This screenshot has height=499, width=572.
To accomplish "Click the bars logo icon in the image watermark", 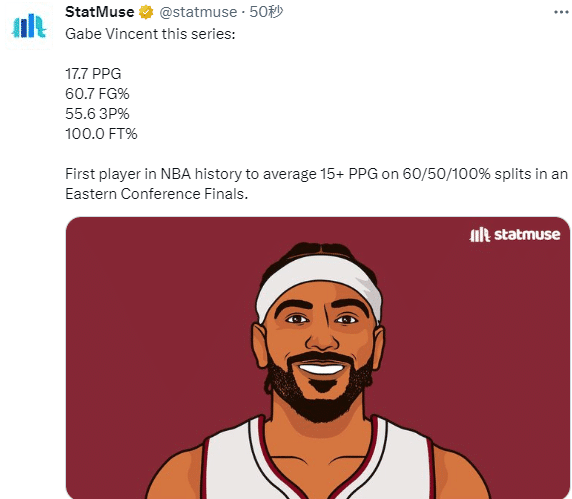I will coord(479,235).
